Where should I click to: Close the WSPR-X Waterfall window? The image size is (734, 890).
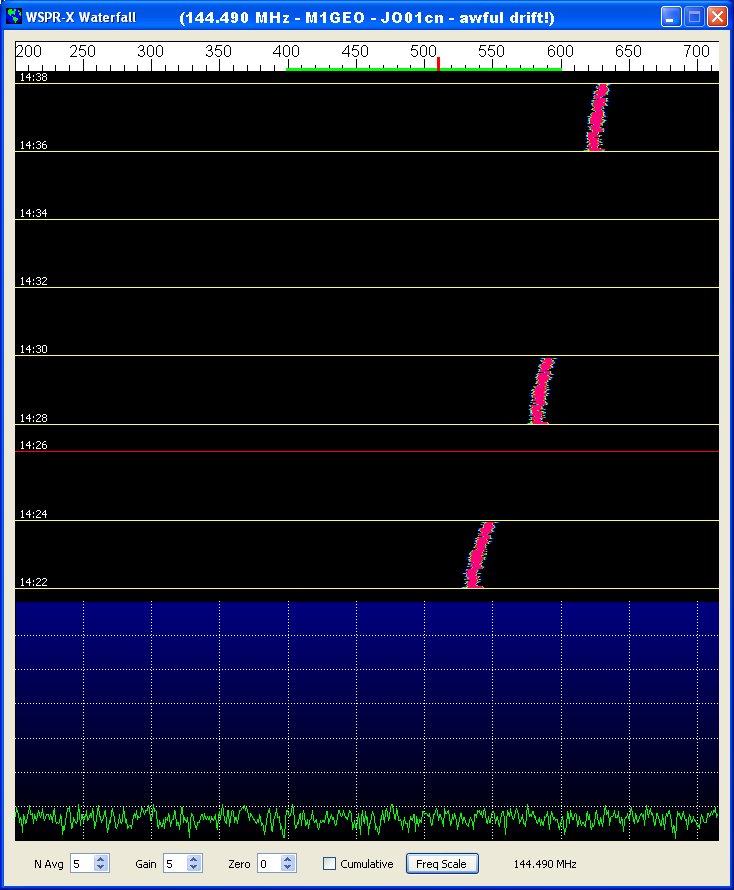pos(717,16)
